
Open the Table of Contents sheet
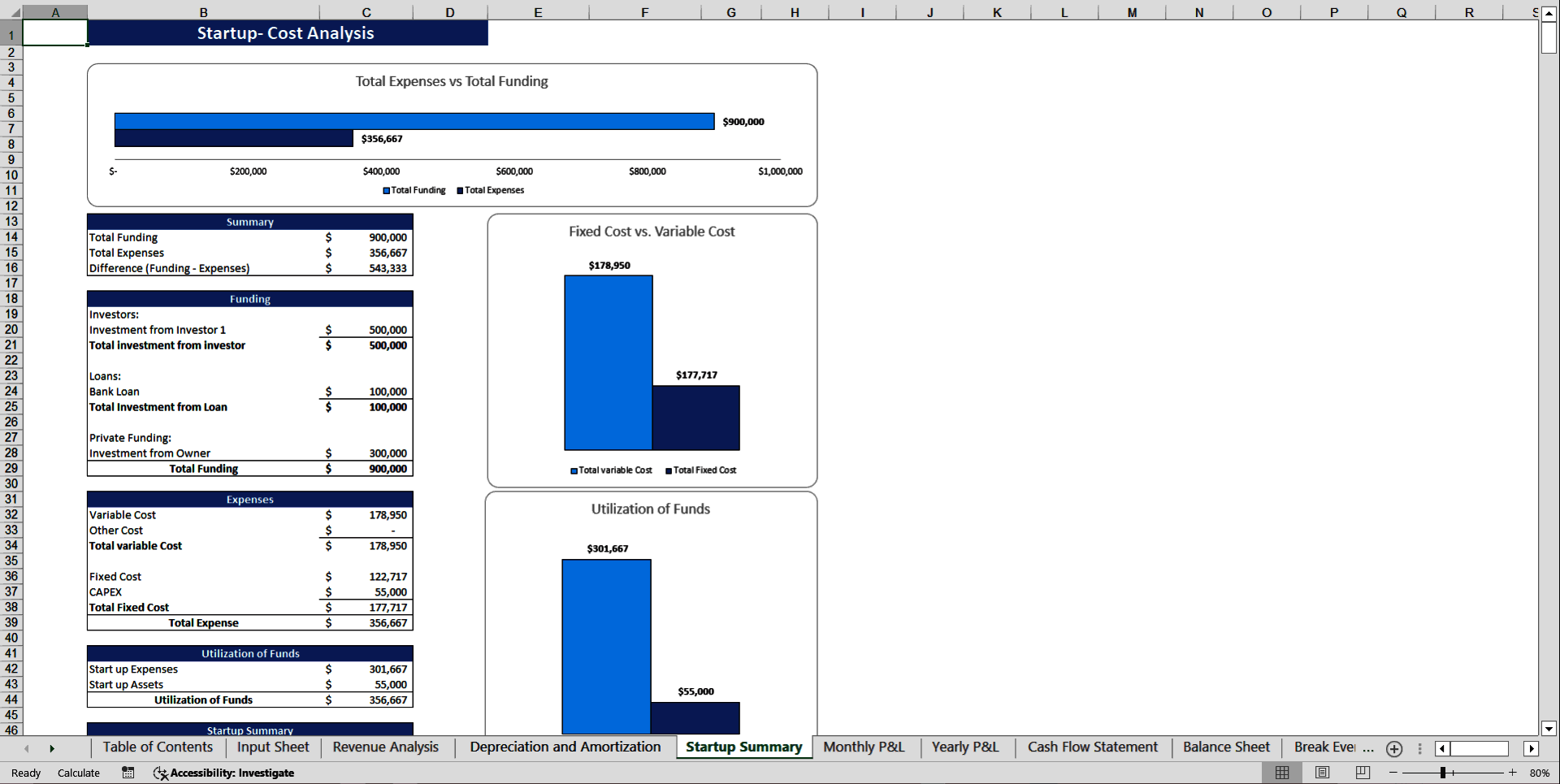coord(158,747)
